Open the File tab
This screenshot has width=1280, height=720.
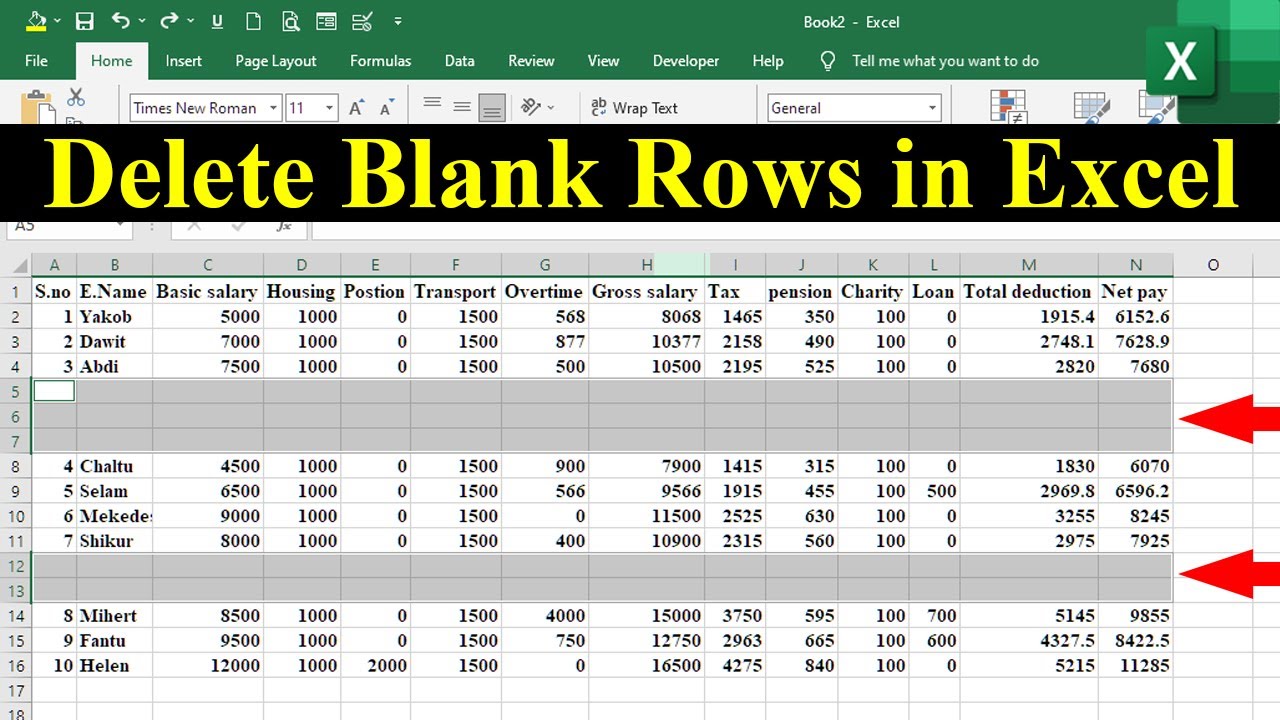[36, 61]
